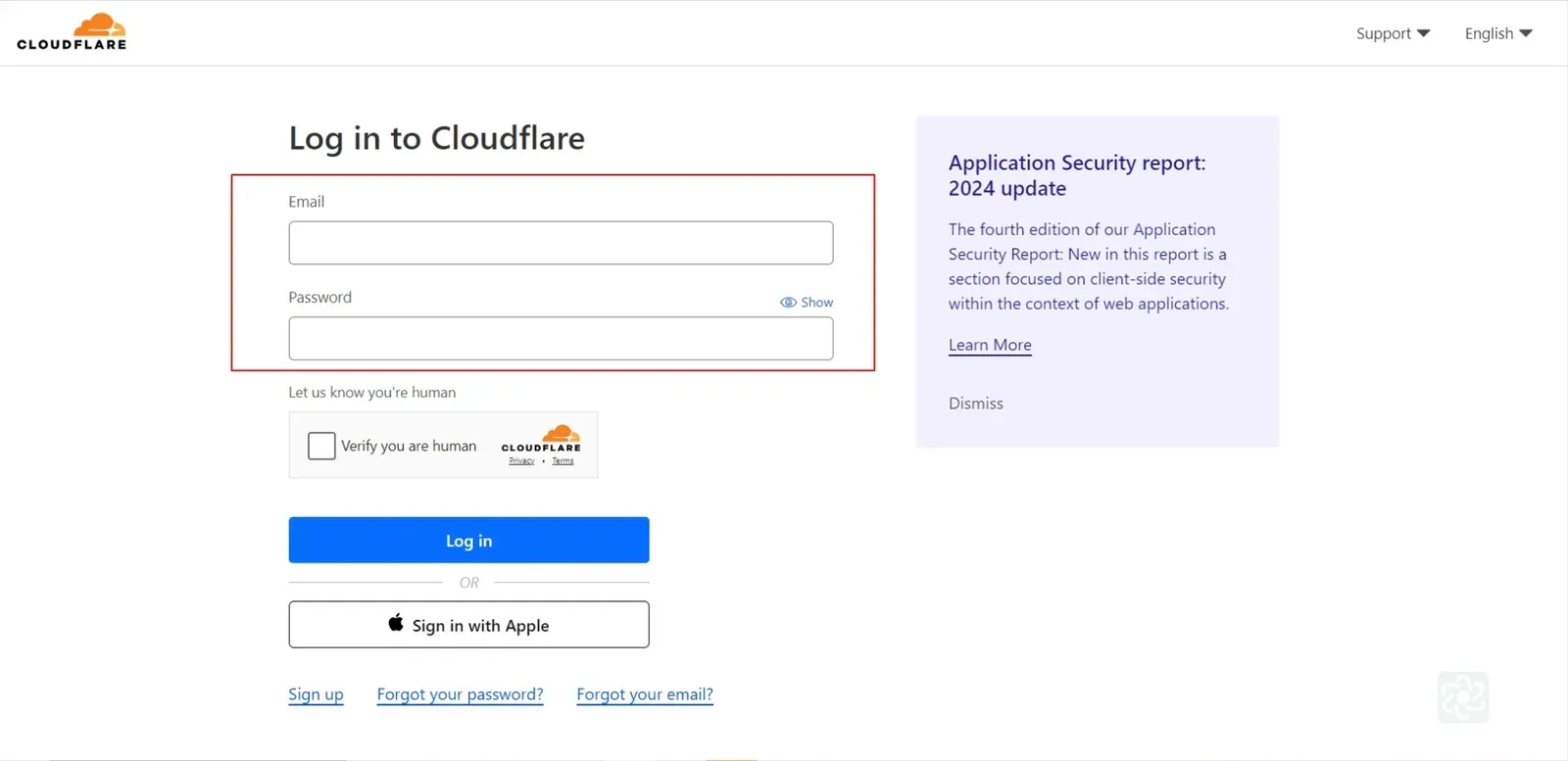Open the English language dropdown
The height and width of the screenshot is (761, 1568).
(1498, 33)
